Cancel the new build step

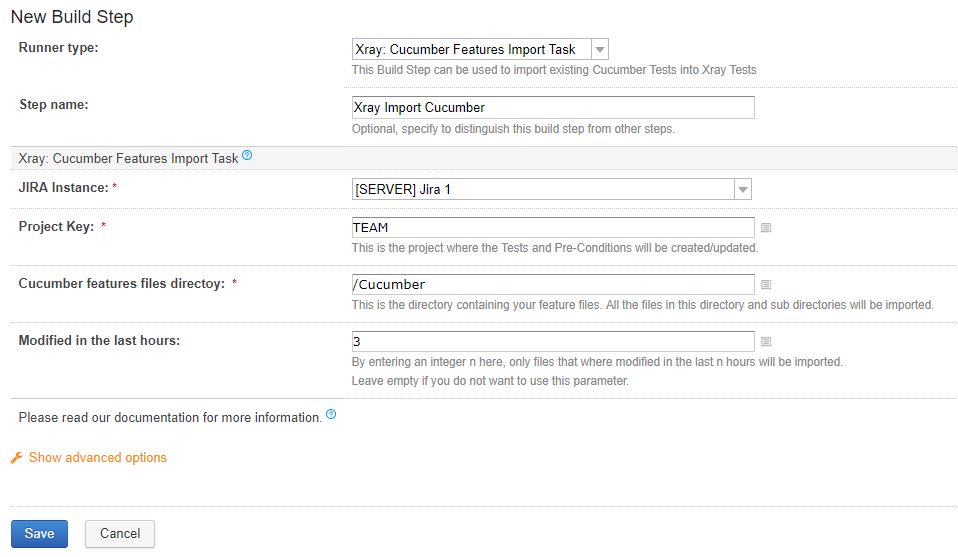(x=120, y=534)
